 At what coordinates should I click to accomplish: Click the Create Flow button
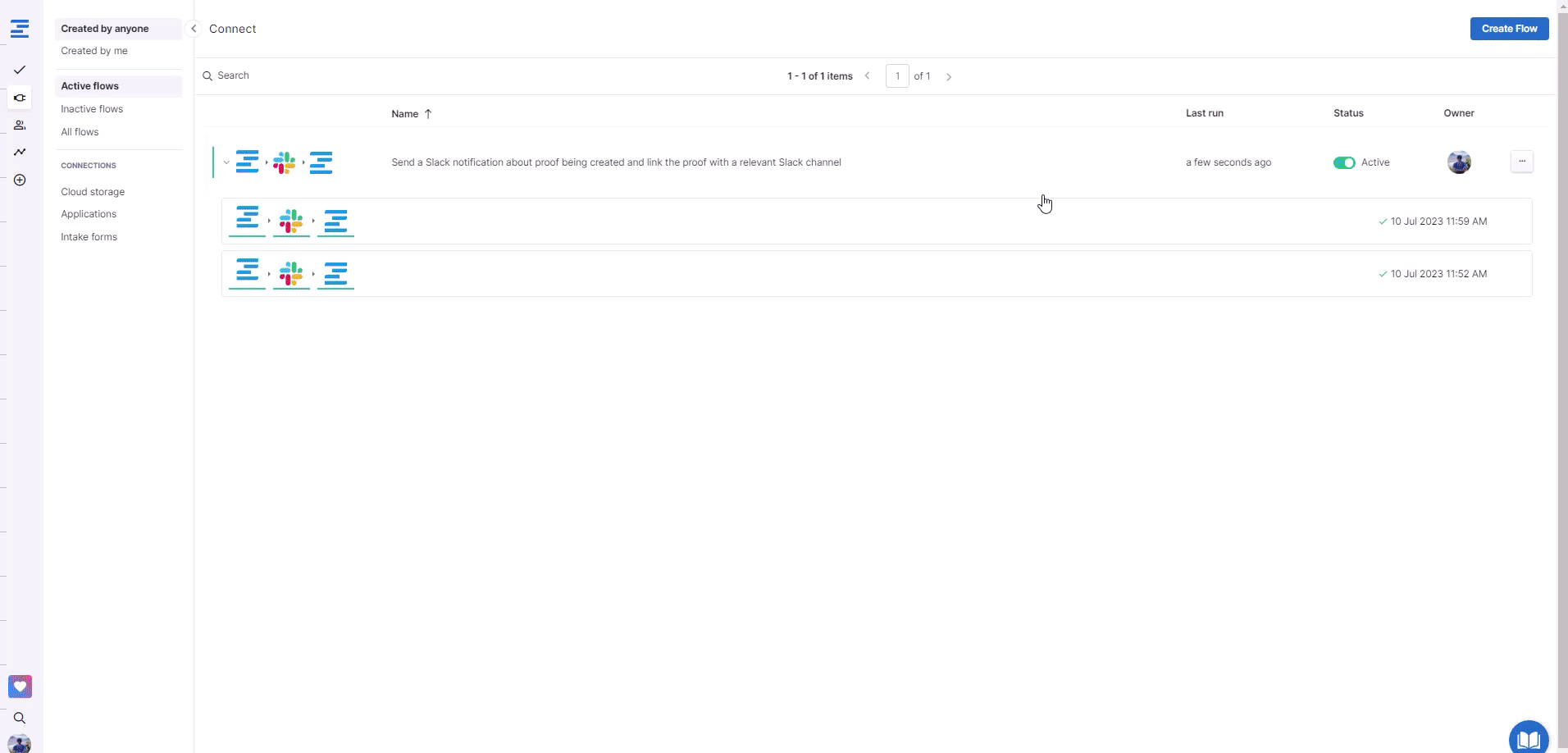coord(1509,29)
